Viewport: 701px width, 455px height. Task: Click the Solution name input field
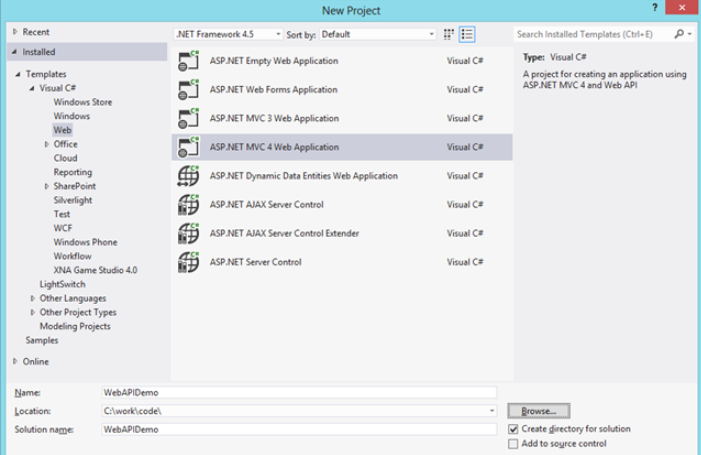point(299,429)
